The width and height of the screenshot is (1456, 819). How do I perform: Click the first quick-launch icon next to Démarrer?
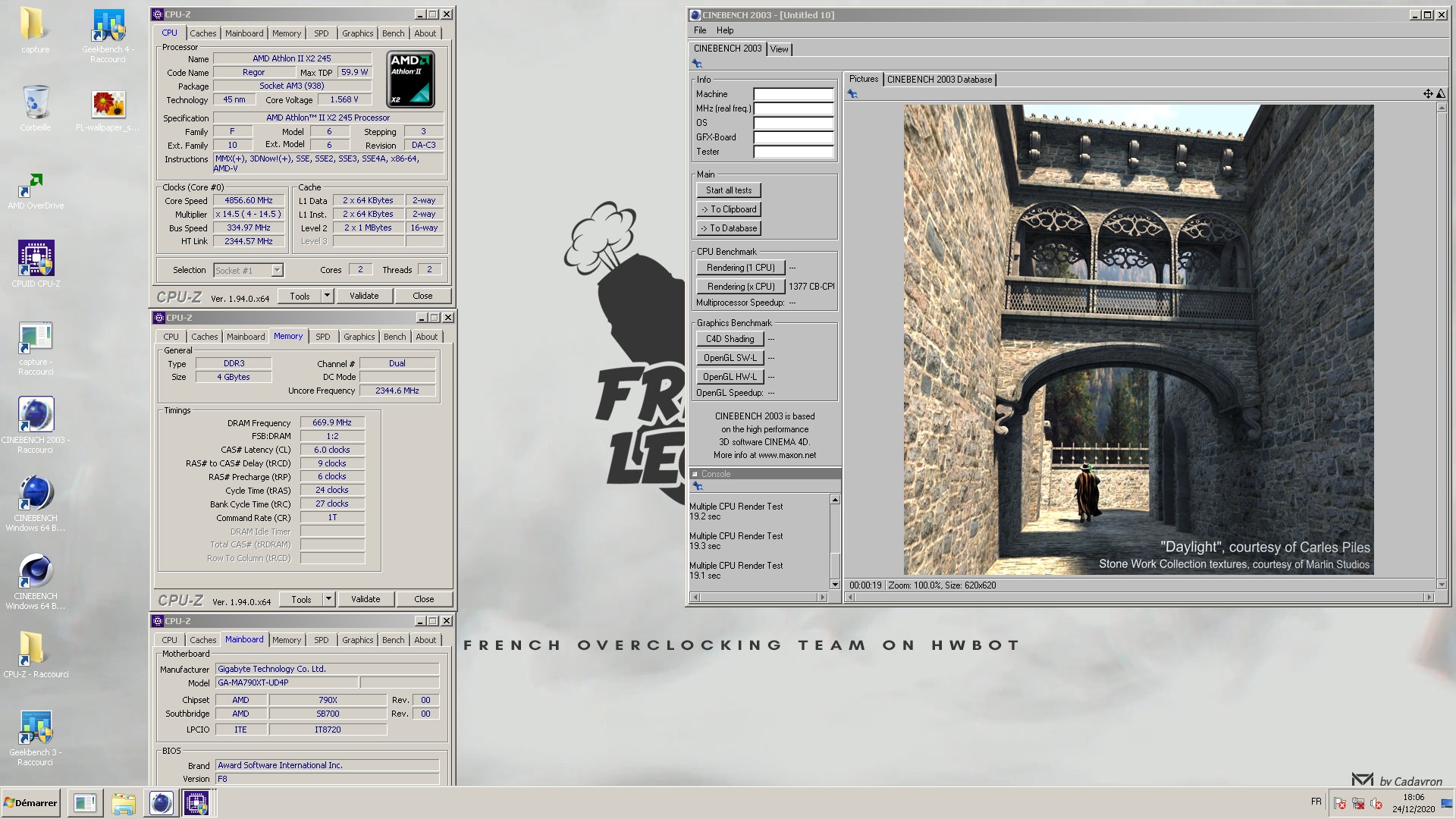point(86,803)
